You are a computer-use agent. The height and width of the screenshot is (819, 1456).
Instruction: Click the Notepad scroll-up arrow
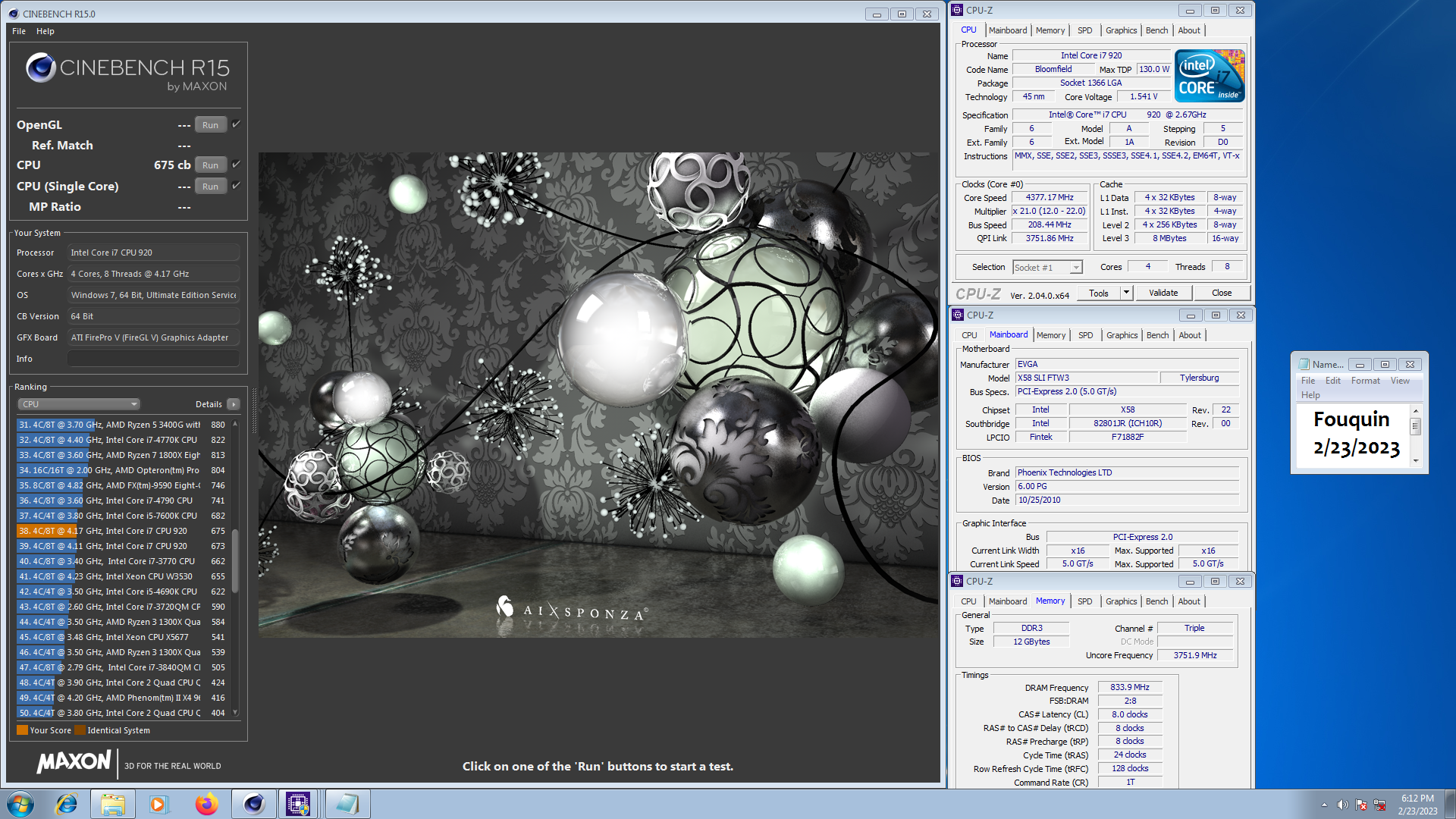pyautogui.click(x=1415, y=410)
